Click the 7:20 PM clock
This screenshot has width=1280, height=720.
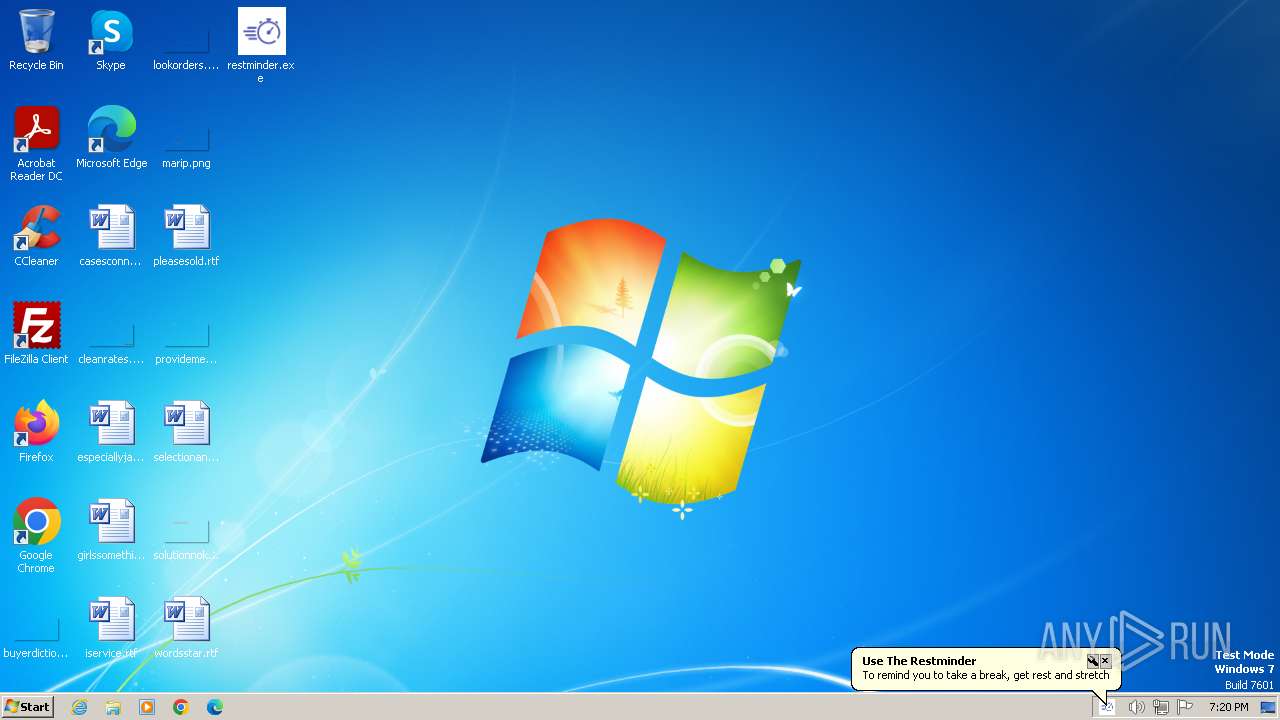point(1228,707)
